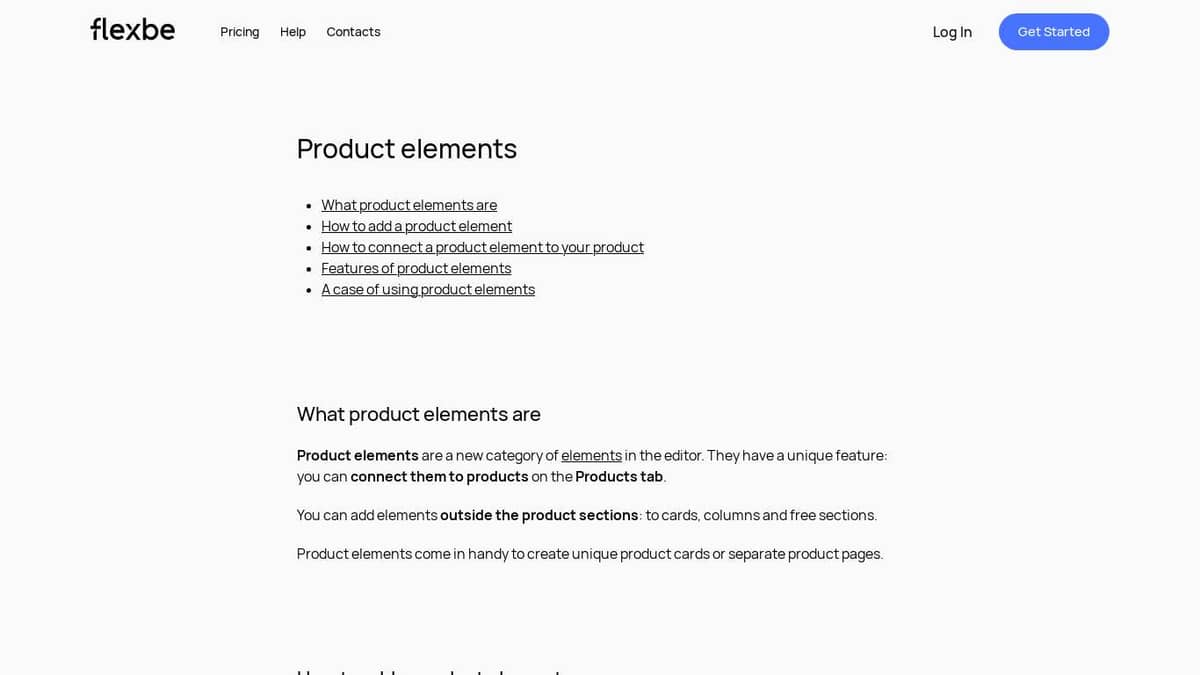1200x675 pixels.
Task: Click the 'What product elements are' section heading
Action: click(418, 414)
